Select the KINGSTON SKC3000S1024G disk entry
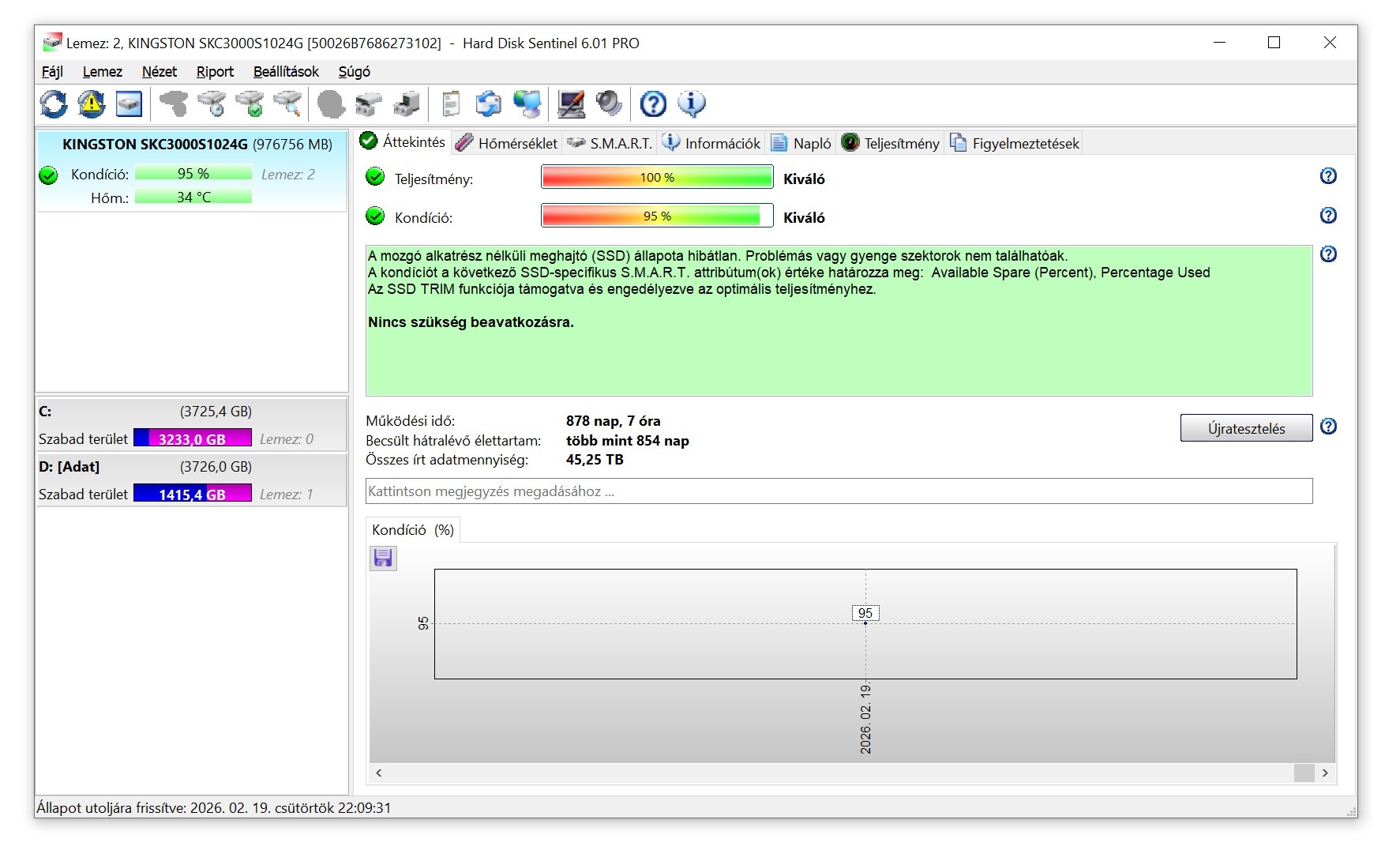Viewport: 1400px width, 850px height. coord(191,171)
